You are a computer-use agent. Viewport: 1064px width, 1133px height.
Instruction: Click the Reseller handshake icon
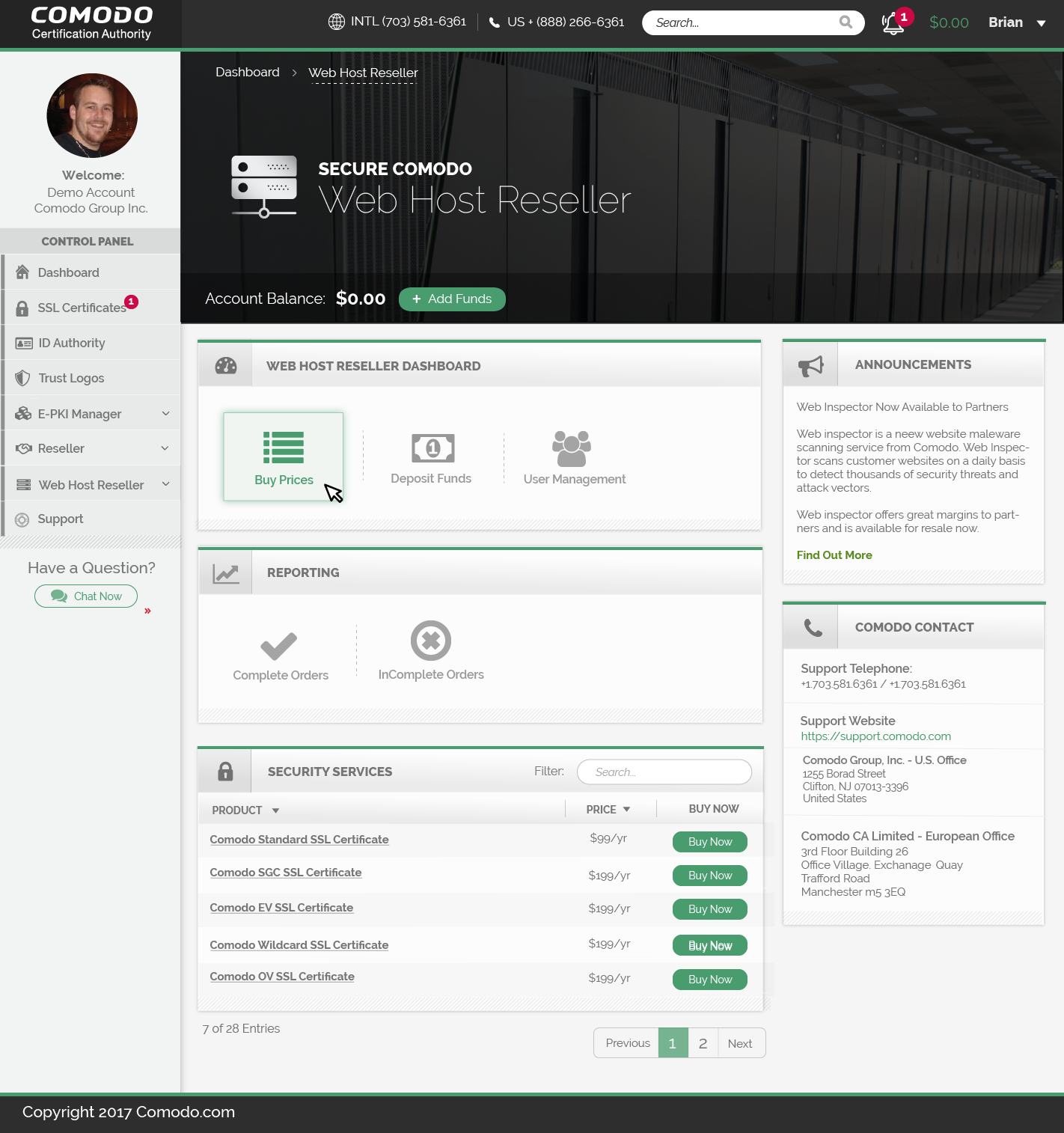point(24,448)
